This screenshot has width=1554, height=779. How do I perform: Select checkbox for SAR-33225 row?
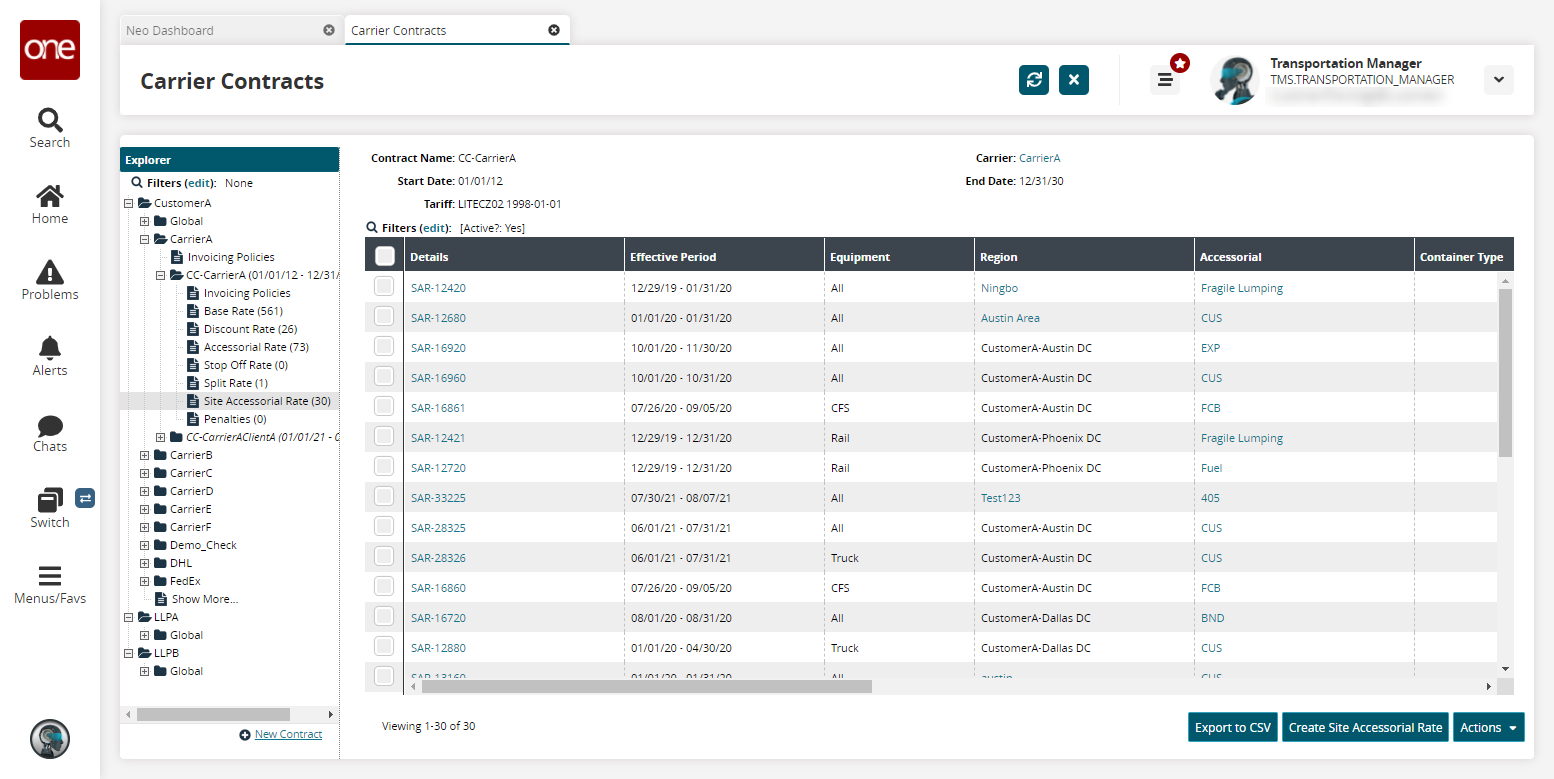384,497
